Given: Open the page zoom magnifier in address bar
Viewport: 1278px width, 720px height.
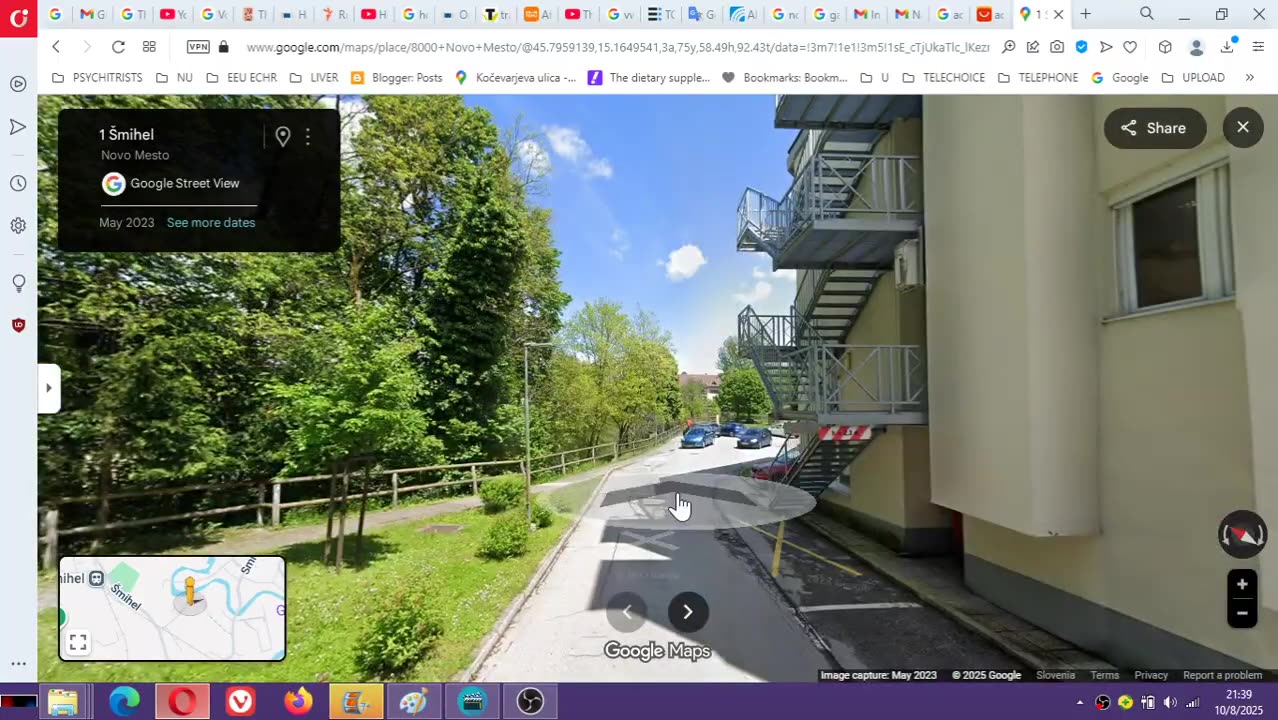Looking at the screenshot, I should (1008, 47).
